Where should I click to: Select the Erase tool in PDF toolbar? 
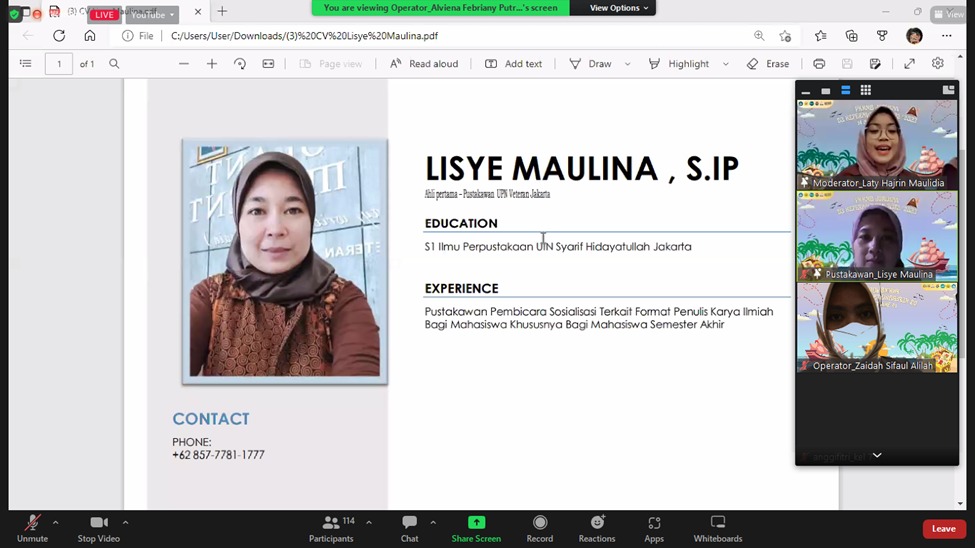768,64
